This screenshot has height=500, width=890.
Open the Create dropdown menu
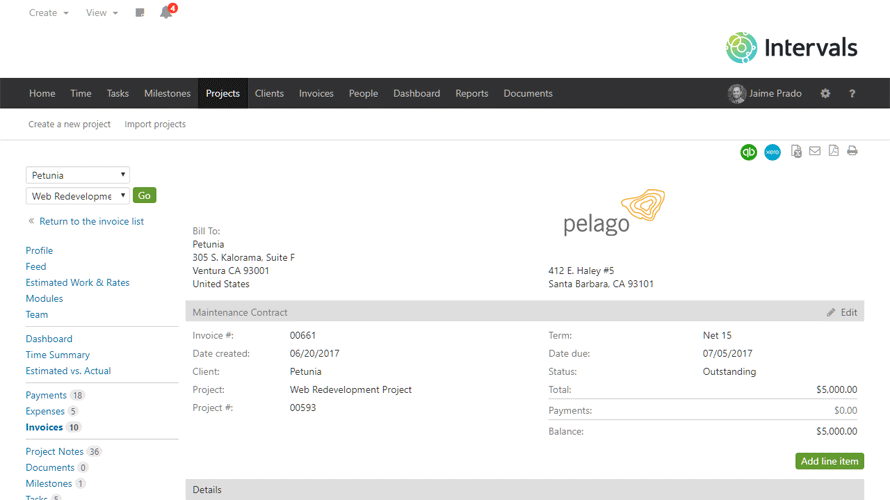[x=48, y=13]
